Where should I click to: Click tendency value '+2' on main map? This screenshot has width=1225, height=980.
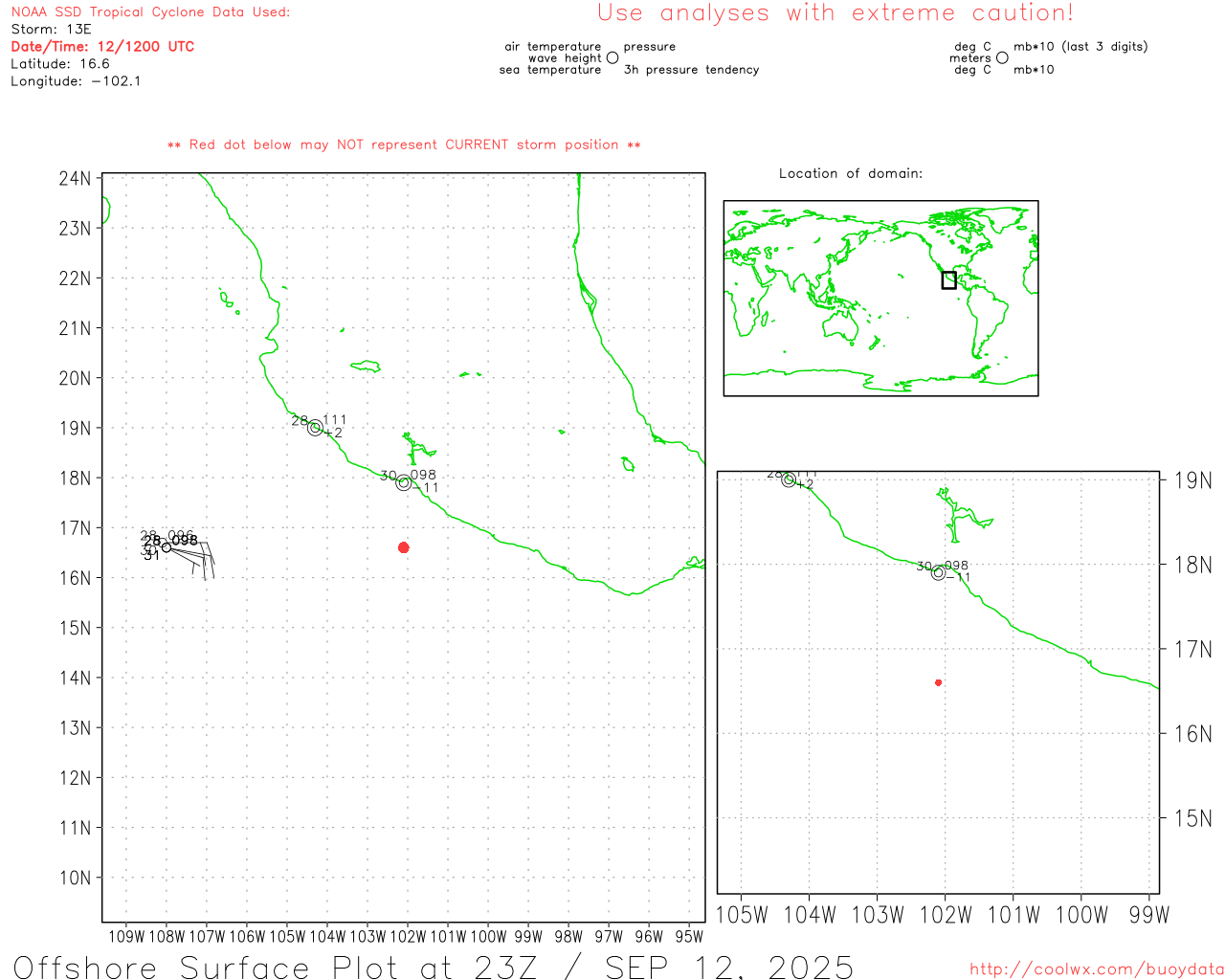pyautogui.click(x=333, y=434)
